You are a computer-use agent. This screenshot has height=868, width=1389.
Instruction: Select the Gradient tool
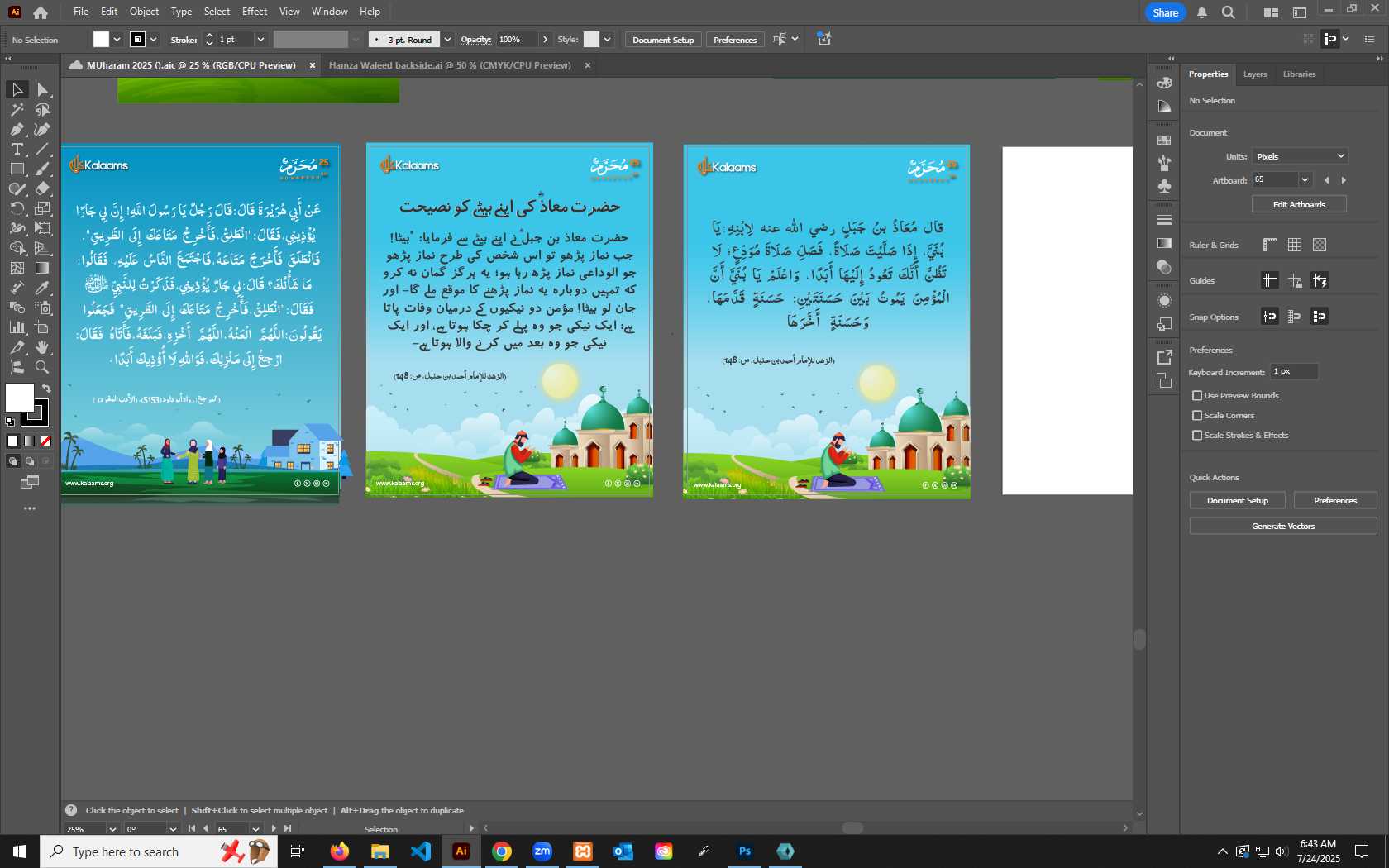point(43,268)
